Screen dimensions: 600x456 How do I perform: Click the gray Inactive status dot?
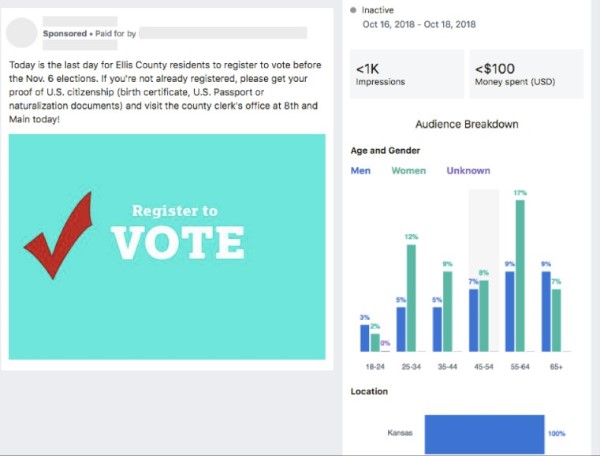pyautogui.click(x=353, y=10)
